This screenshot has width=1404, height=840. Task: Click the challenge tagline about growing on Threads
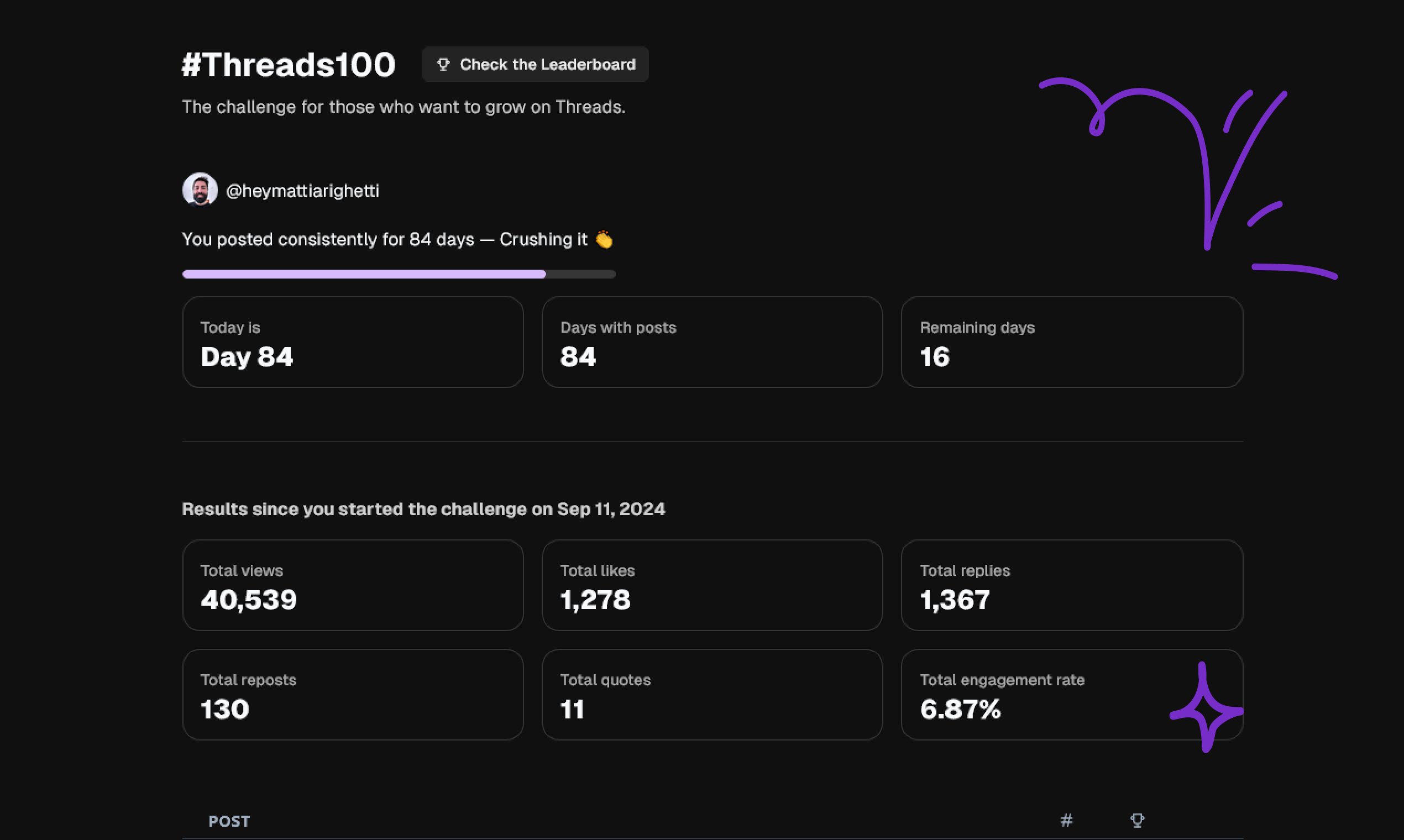403,107
